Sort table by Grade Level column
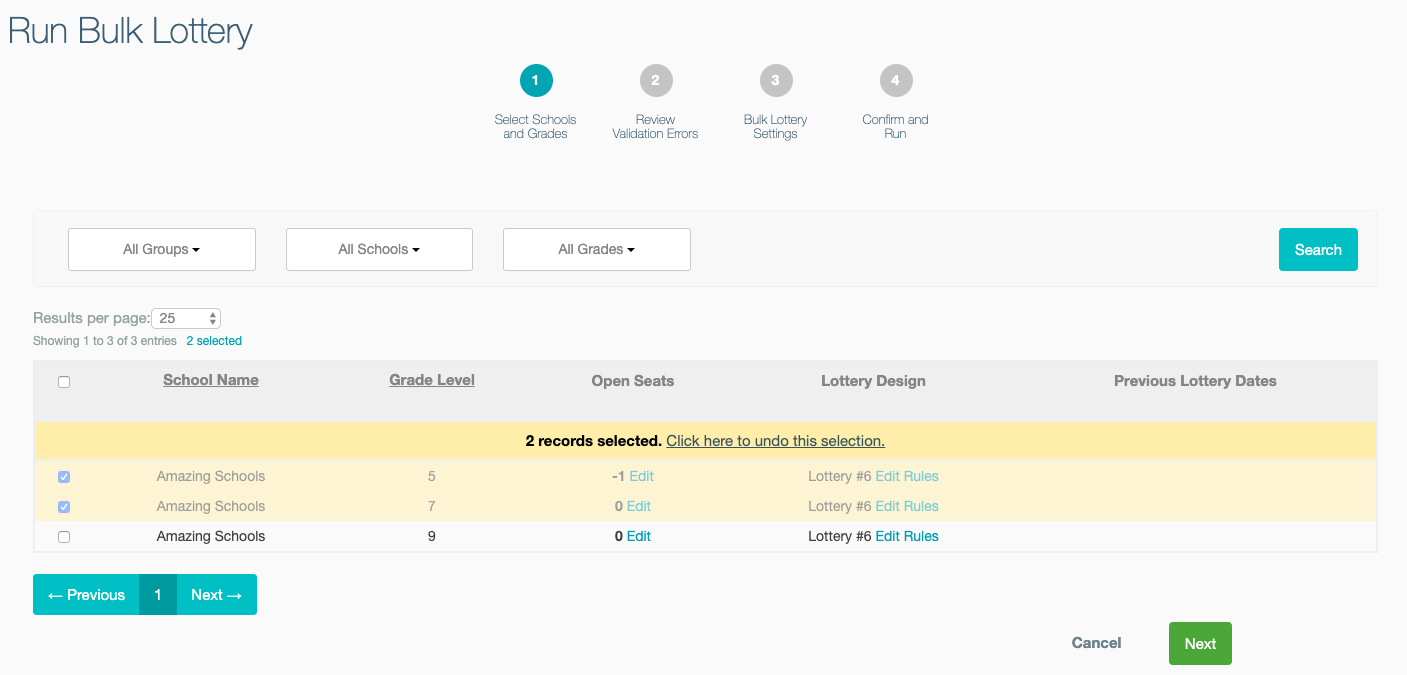Viewport: 1407px width, 675px height. (x=432, y=380)
